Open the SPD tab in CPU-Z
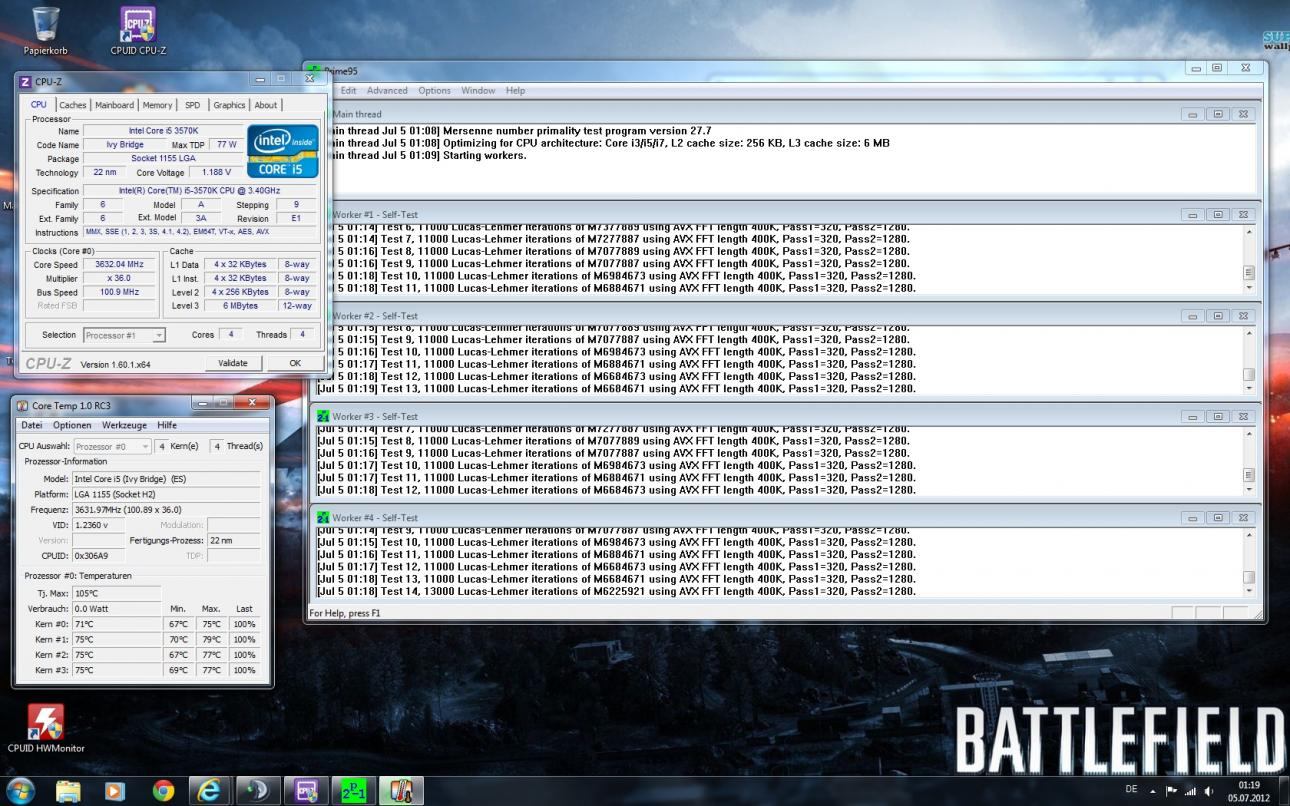Viewport: 1290px width, 806px height. click(192, 105)
